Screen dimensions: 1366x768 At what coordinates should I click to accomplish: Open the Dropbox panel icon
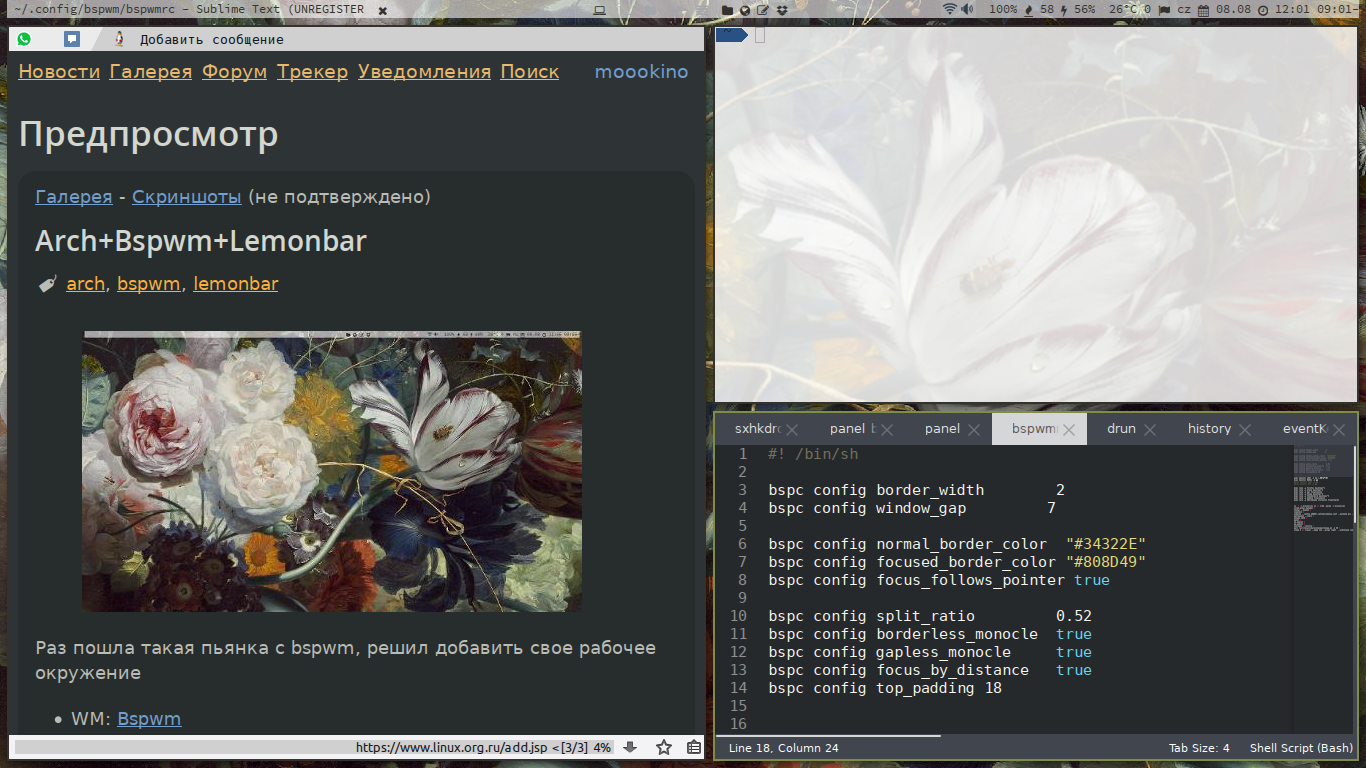(781, 10)
